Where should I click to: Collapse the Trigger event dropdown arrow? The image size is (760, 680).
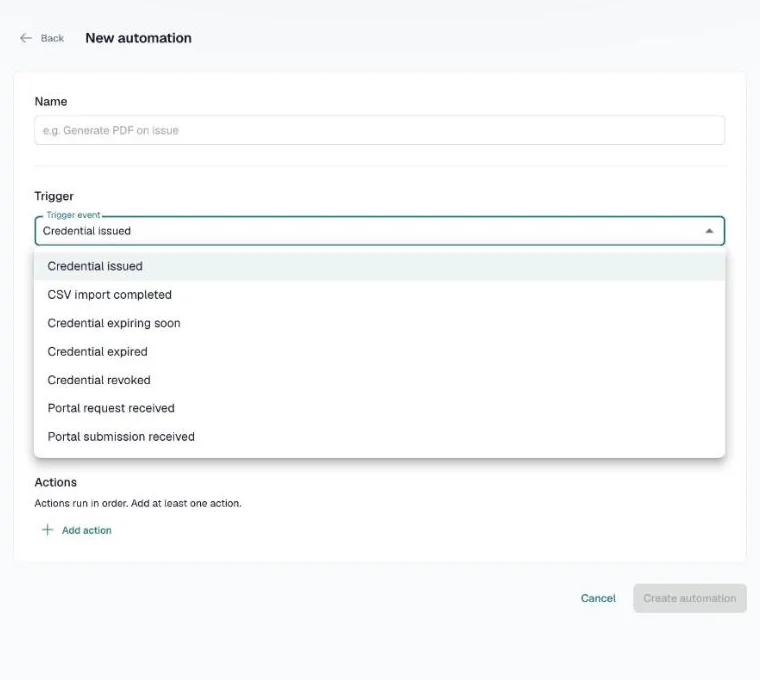click(709, 231)
